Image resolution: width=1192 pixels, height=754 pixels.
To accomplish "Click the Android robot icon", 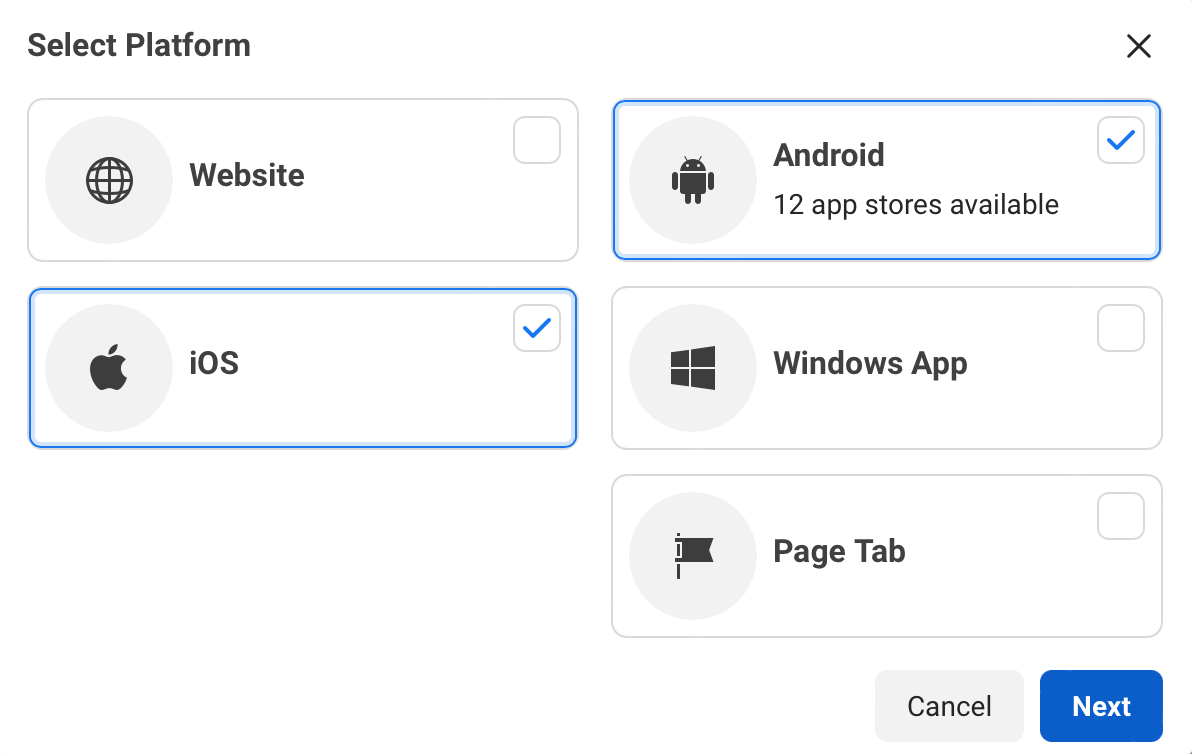I will (x=693, y=180).
